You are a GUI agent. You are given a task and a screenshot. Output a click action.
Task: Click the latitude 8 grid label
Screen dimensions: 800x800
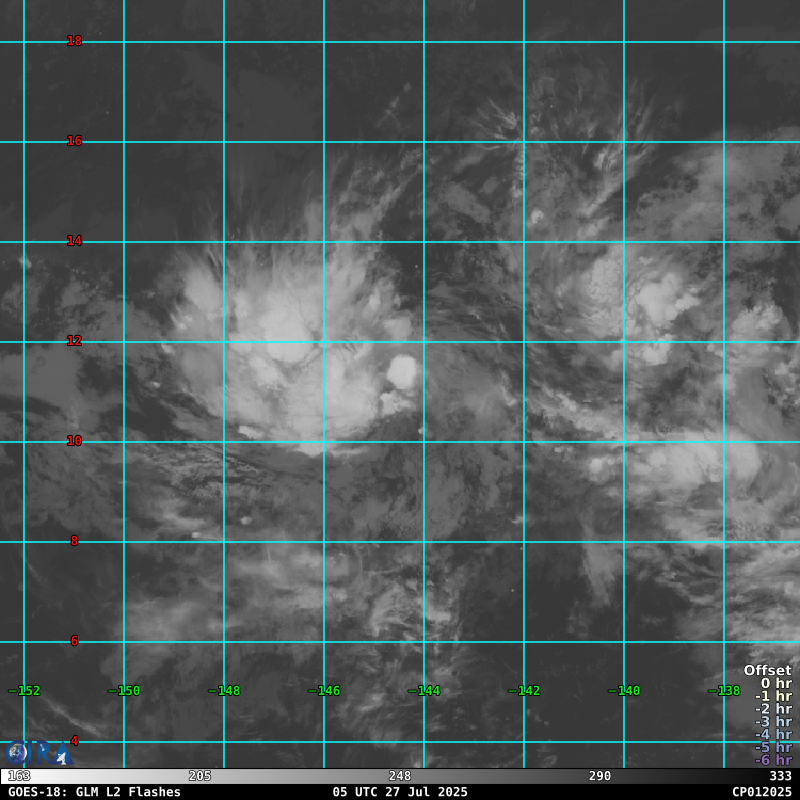(x=74, y=541)
